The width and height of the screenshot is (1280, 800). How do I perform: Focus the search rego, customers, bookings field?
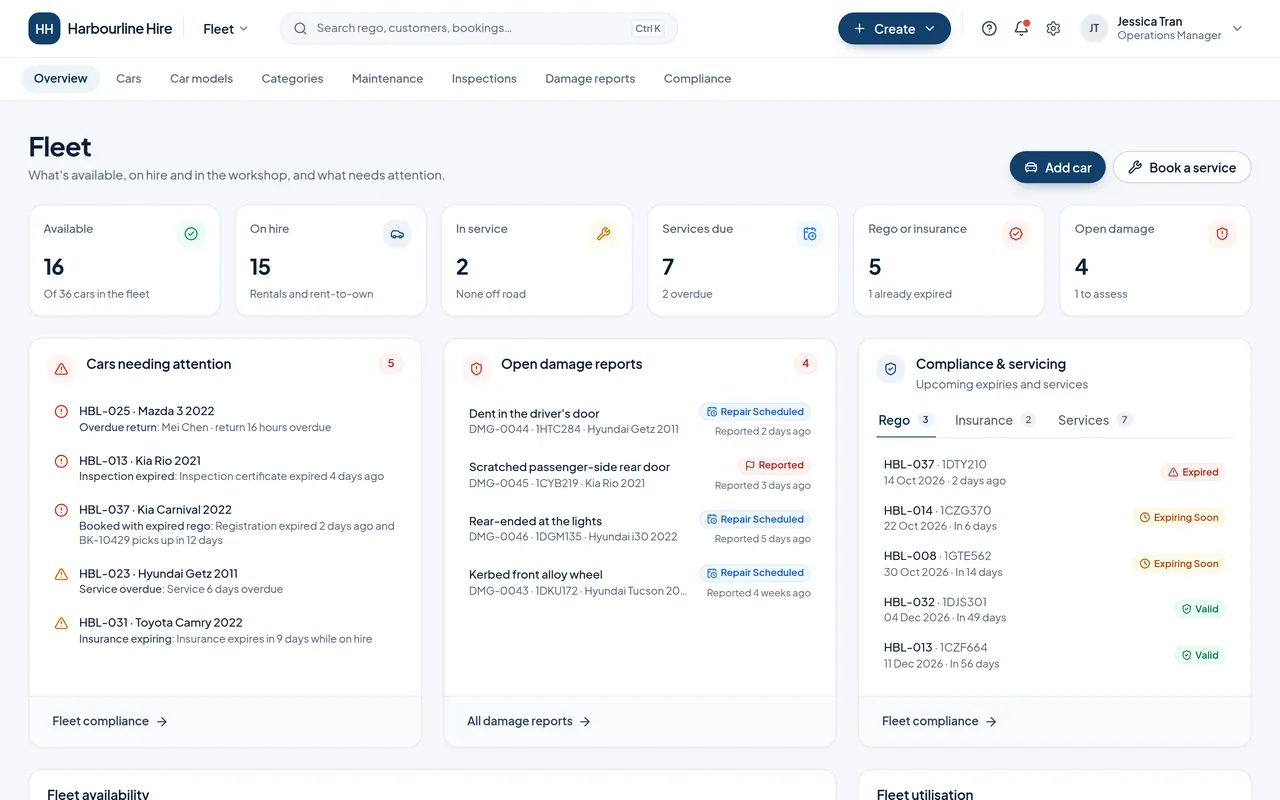[479, 29]
